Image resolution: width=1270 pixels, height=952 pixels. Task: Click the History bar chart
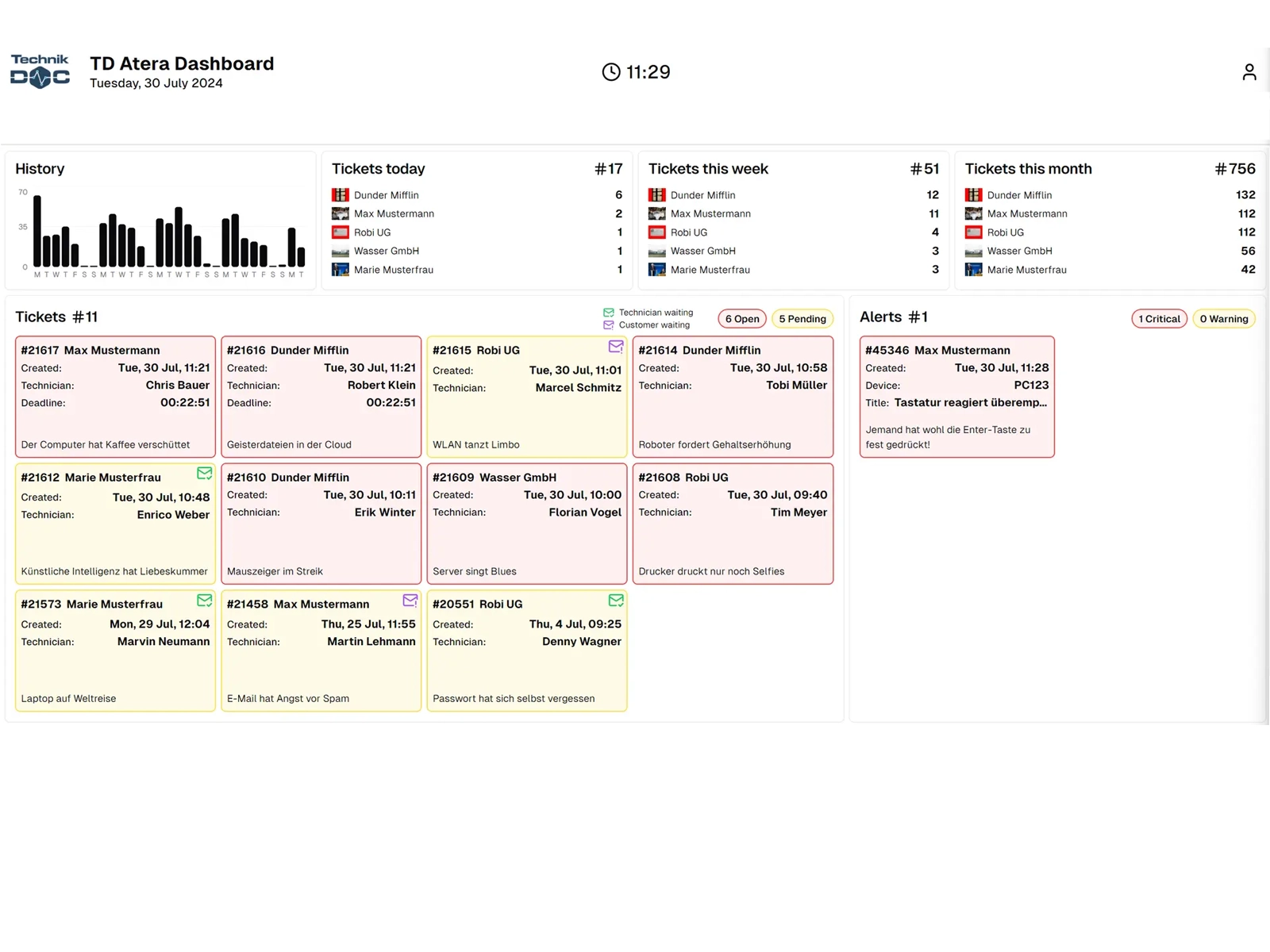coord(160,232)
